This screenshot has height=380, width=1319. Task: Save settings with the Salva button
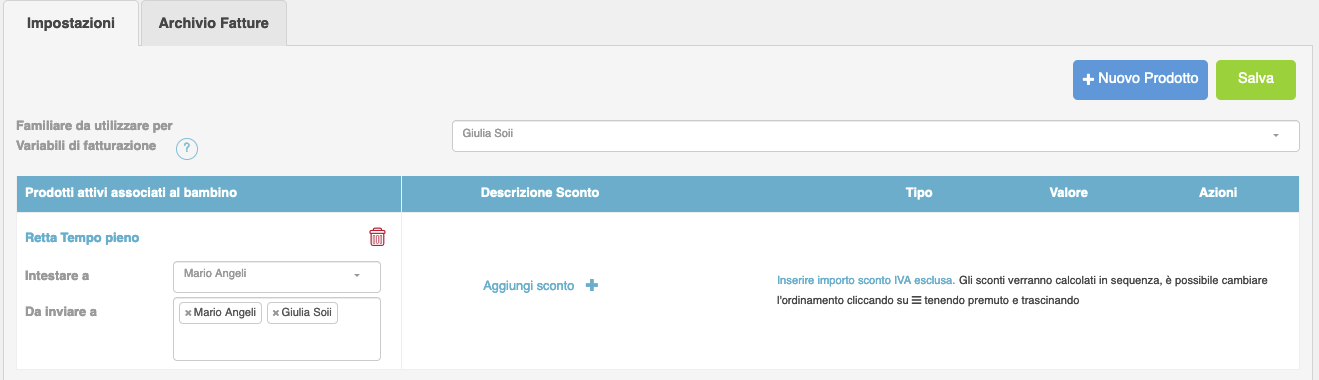coord(1256,80)
